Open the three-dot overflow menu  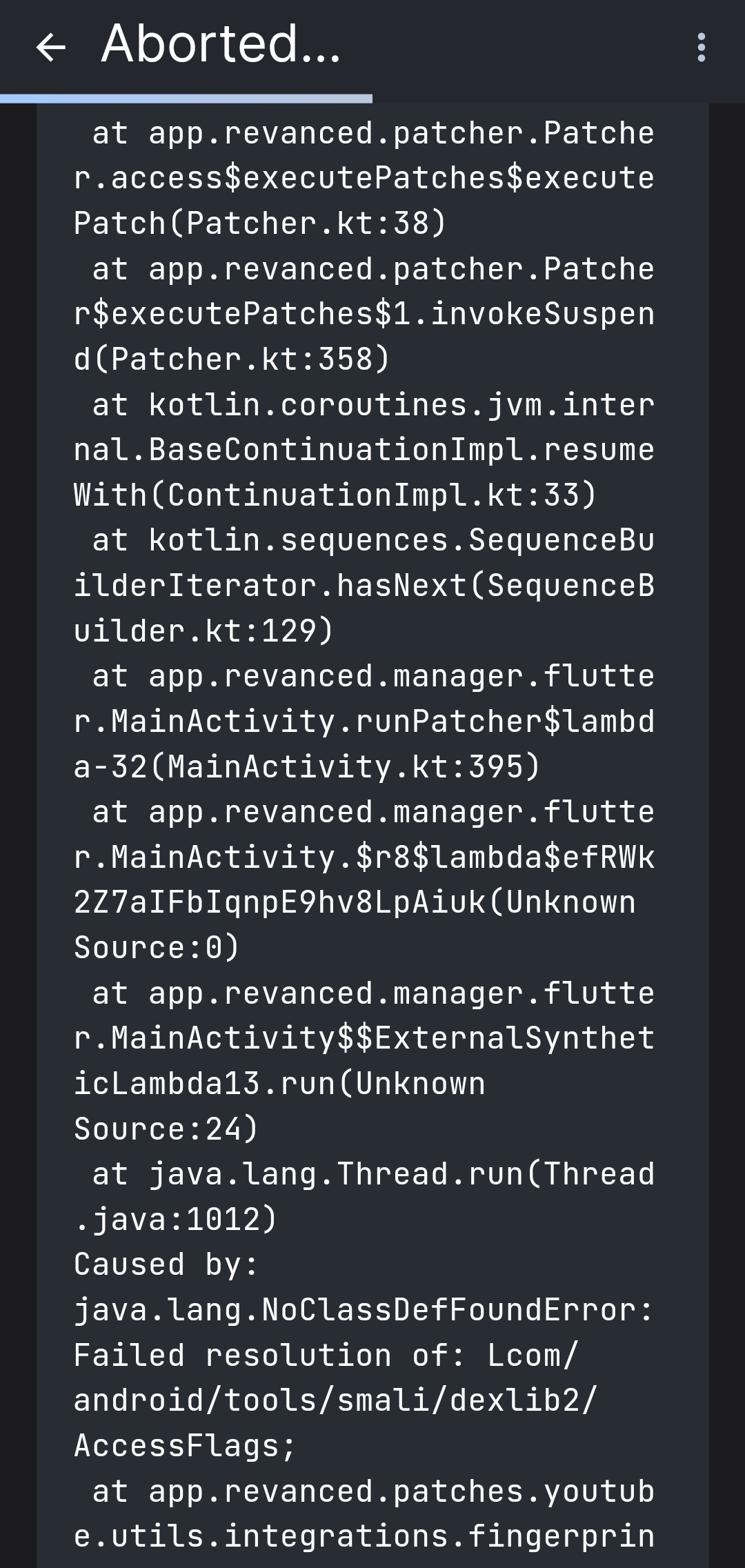pyautogui.click(x=702, y=48)
